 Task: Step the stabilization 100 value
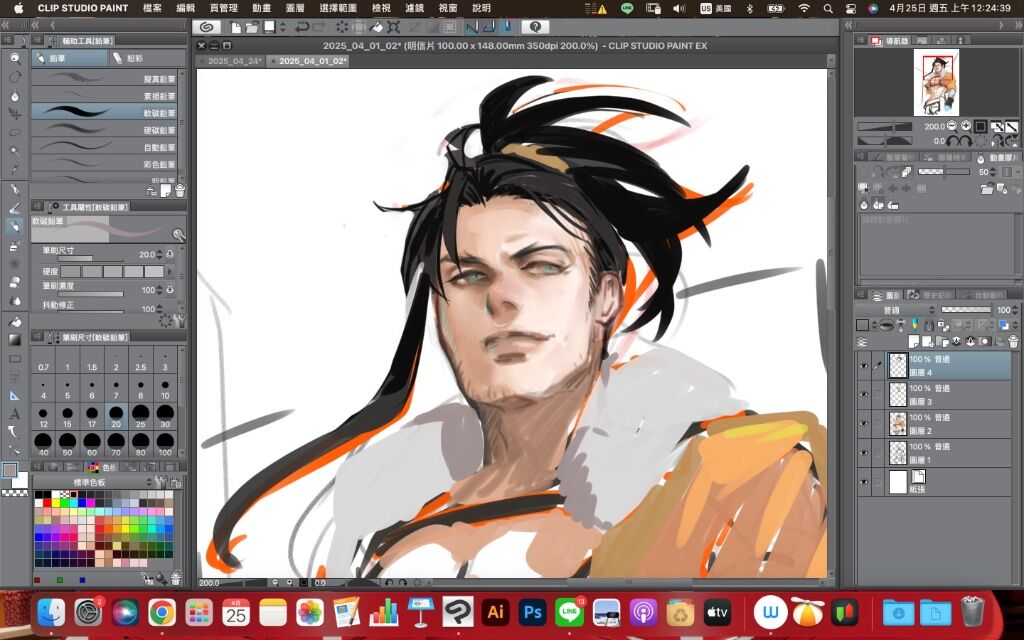159,308
